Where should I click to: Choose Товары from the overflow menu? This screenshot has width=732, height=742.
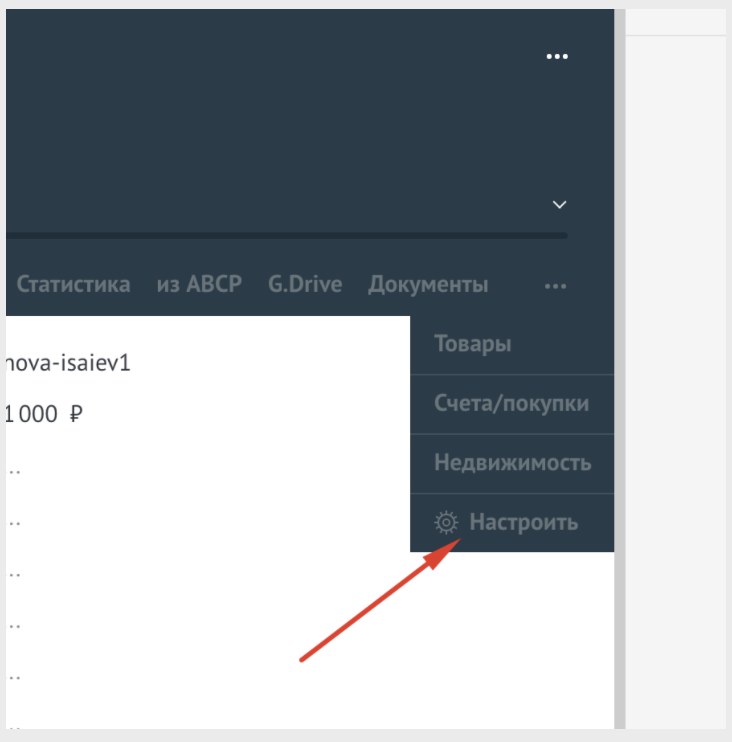point(473,344)
